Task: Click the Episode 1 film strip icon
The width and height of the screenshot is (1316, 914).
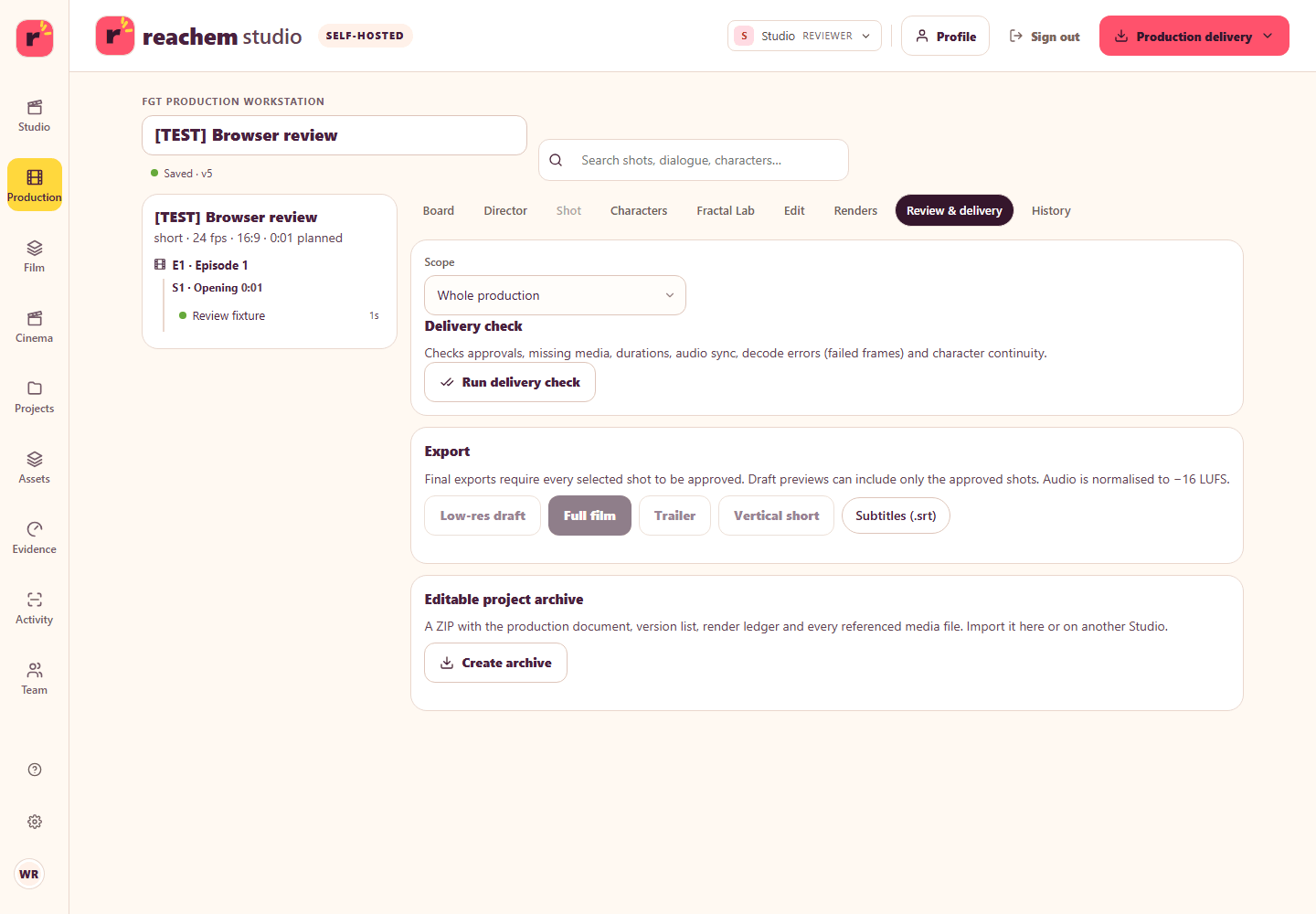Action: (x=160, y=265)
